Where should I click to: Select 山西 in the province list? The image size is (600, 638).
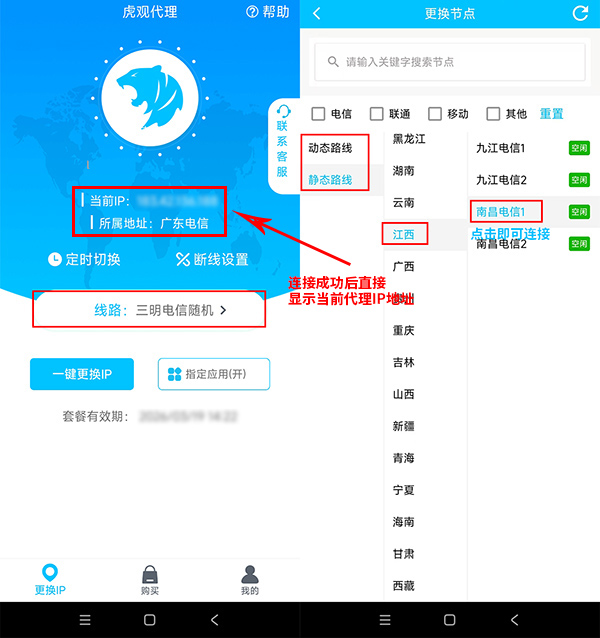click(x=404, y=394)
